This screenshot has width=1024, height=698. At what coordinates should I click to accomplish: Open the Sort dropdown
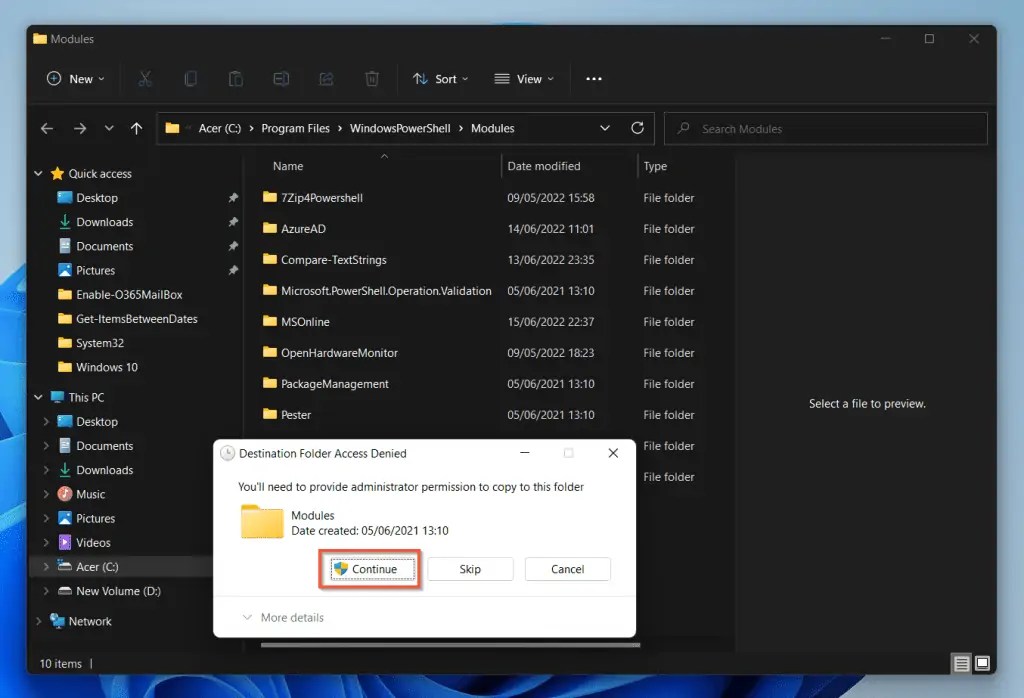(440, 79)
